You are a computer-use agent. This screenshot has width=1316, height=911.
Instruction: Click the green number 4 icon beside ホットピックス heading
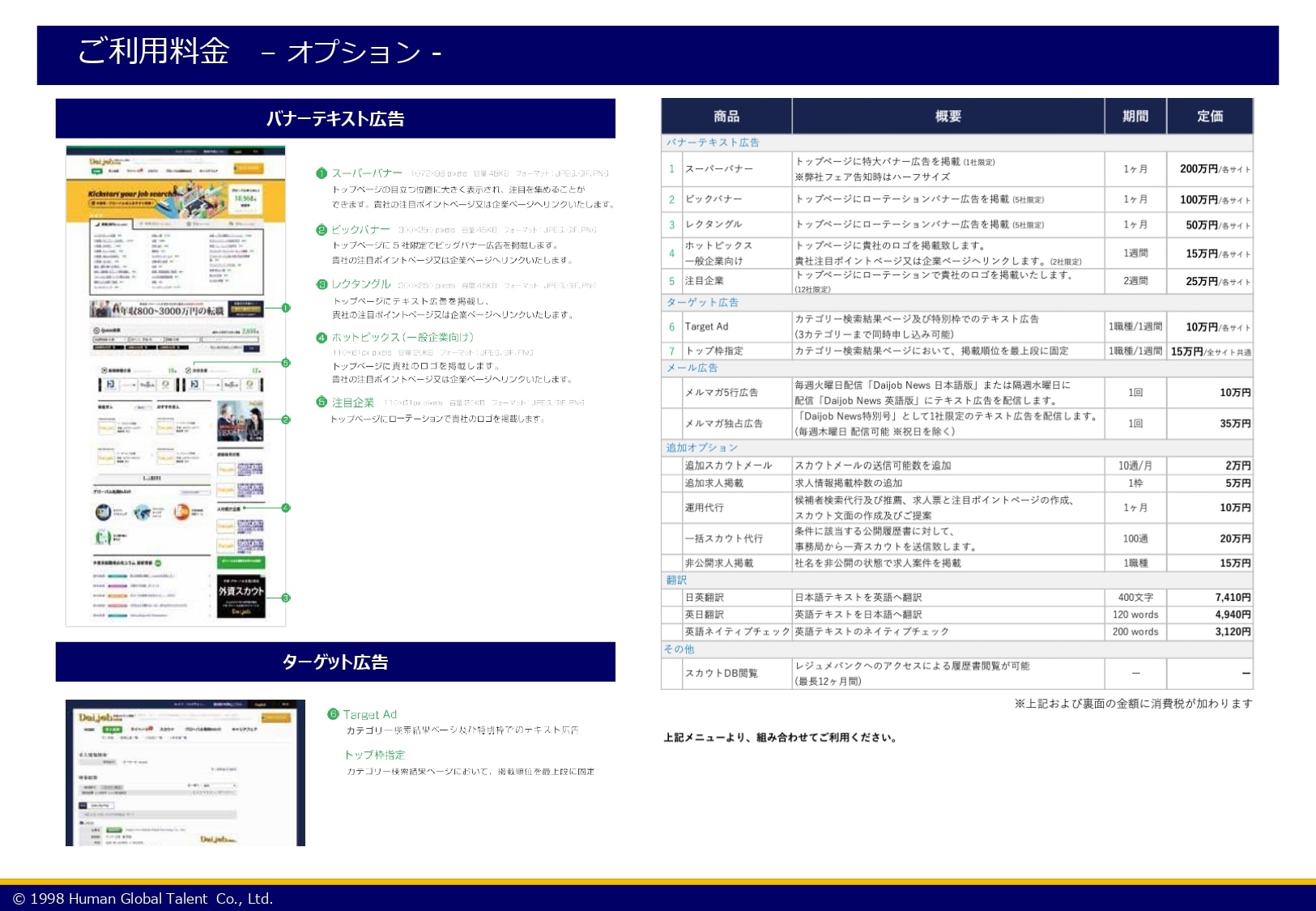[322, 338]
